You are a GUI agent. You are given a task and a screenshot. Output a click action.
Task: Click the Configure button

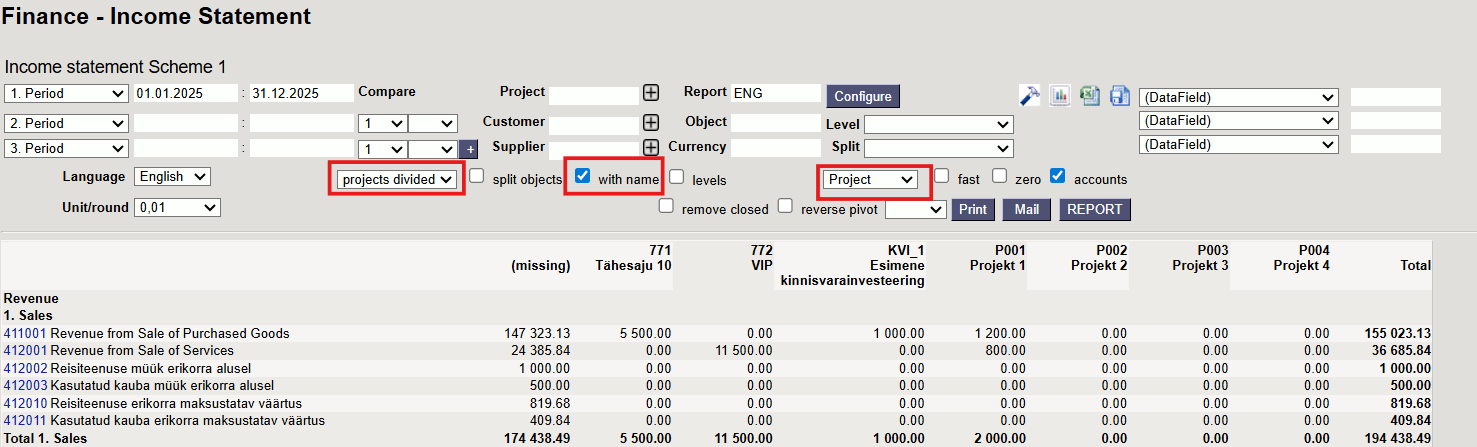[x=862, y=96]
